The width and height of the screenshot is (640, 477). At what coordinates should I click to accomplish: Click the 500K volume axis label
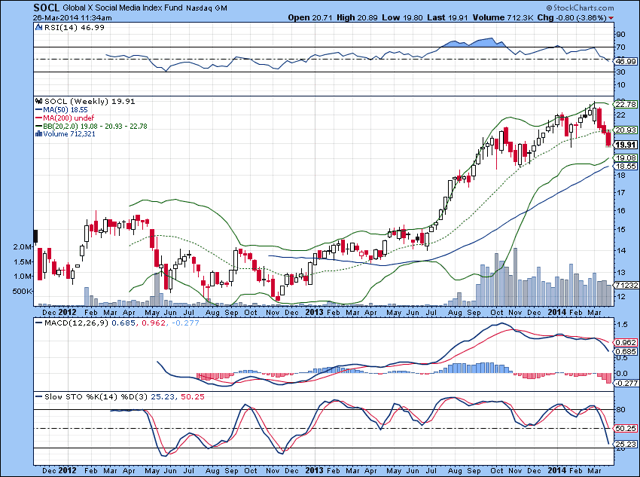click(22, 292)
